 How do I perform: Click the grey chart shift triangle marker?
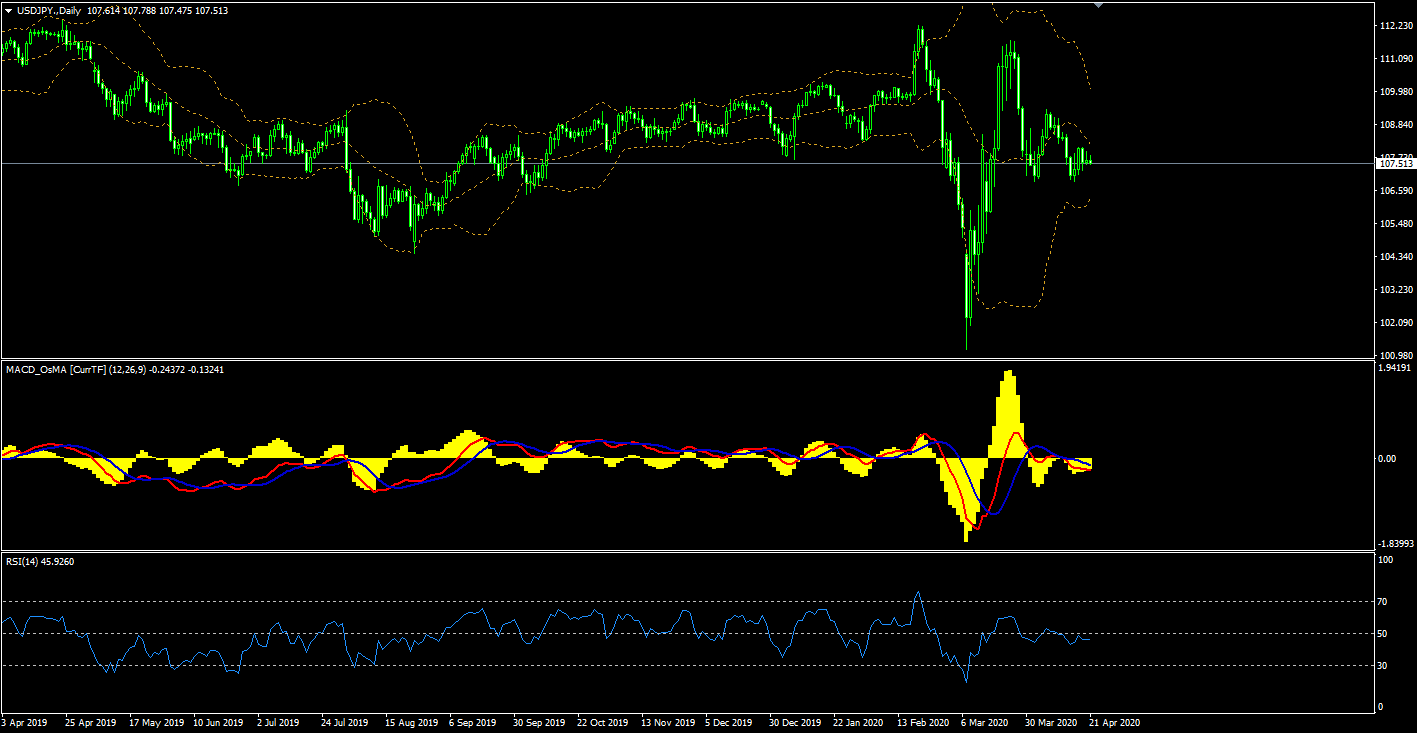1099,5
